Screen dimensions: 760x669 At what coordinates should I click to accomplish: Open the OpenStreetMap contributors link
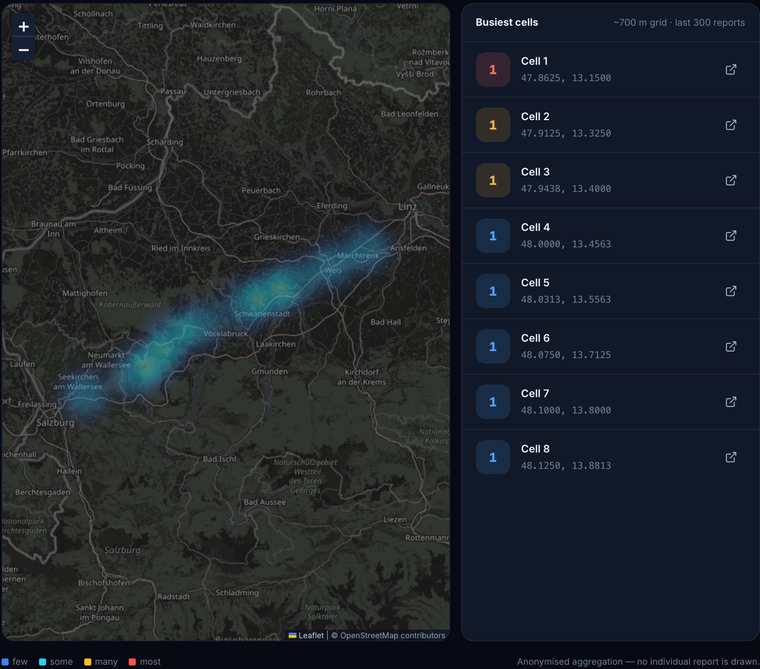click(392, 635)
